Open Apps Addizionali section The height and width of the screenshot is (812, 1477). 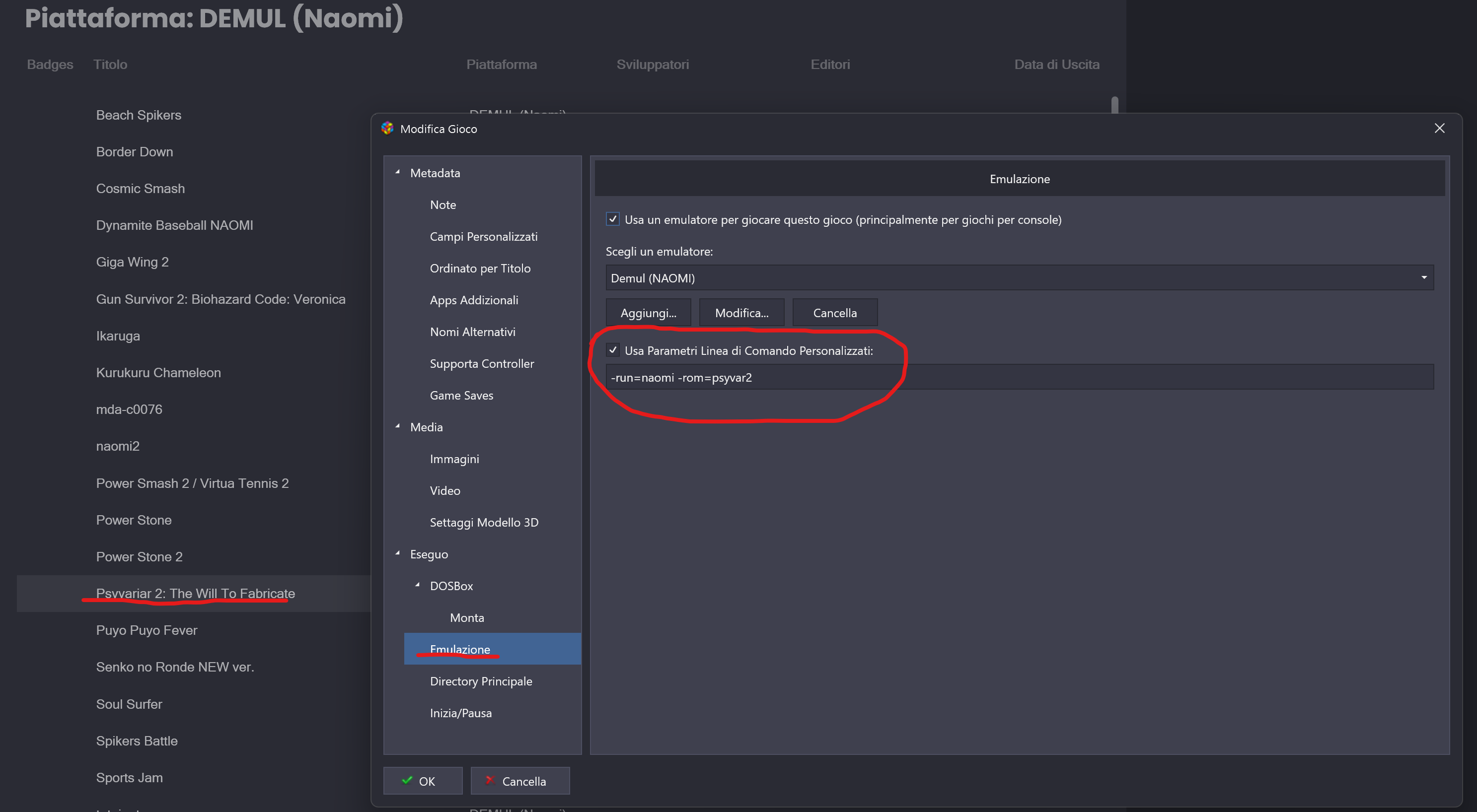pos(474,300)
